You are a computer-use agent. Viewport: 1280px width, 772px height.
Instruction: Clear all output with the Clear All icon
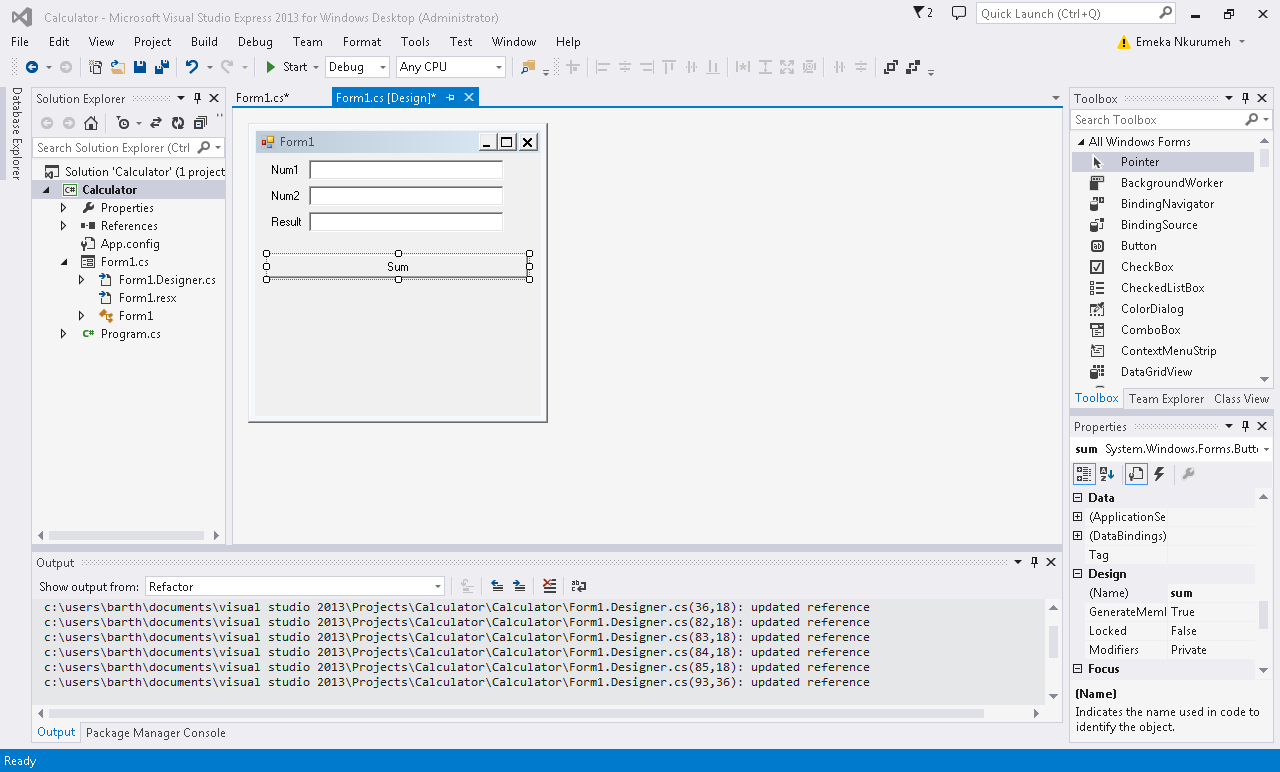click(549, 586)
